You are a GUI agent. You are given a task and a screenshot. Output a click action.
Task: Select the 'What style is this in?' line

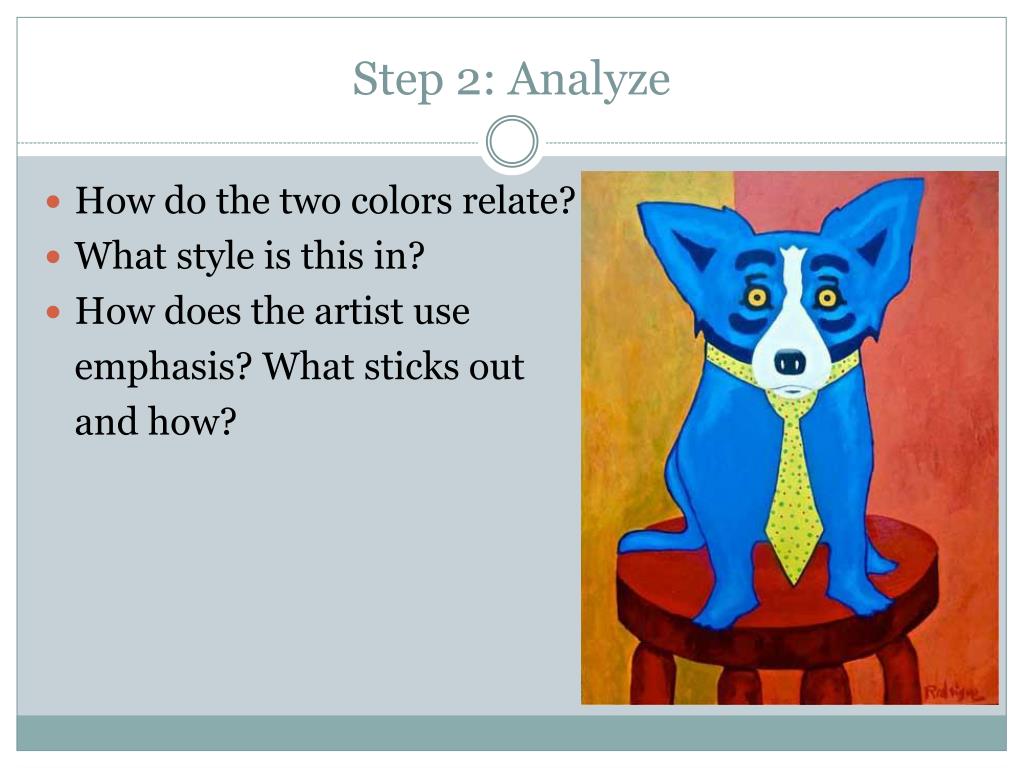(x=249, y=256)
